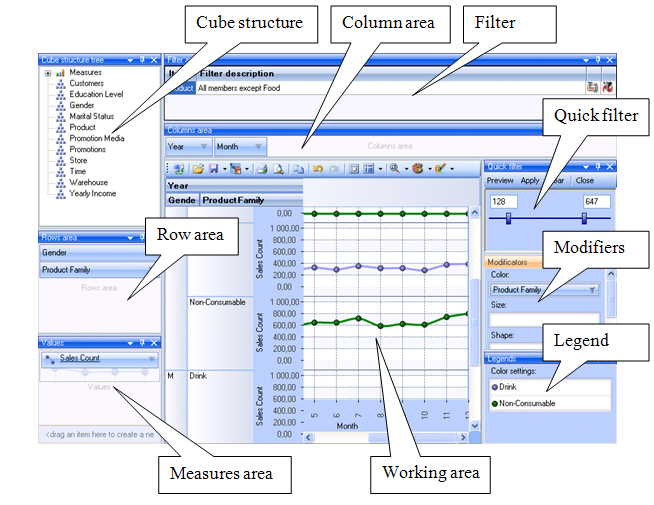Click the left handle of quick filter slider
This screenshot has height=505, width=654.
(508, 218)
